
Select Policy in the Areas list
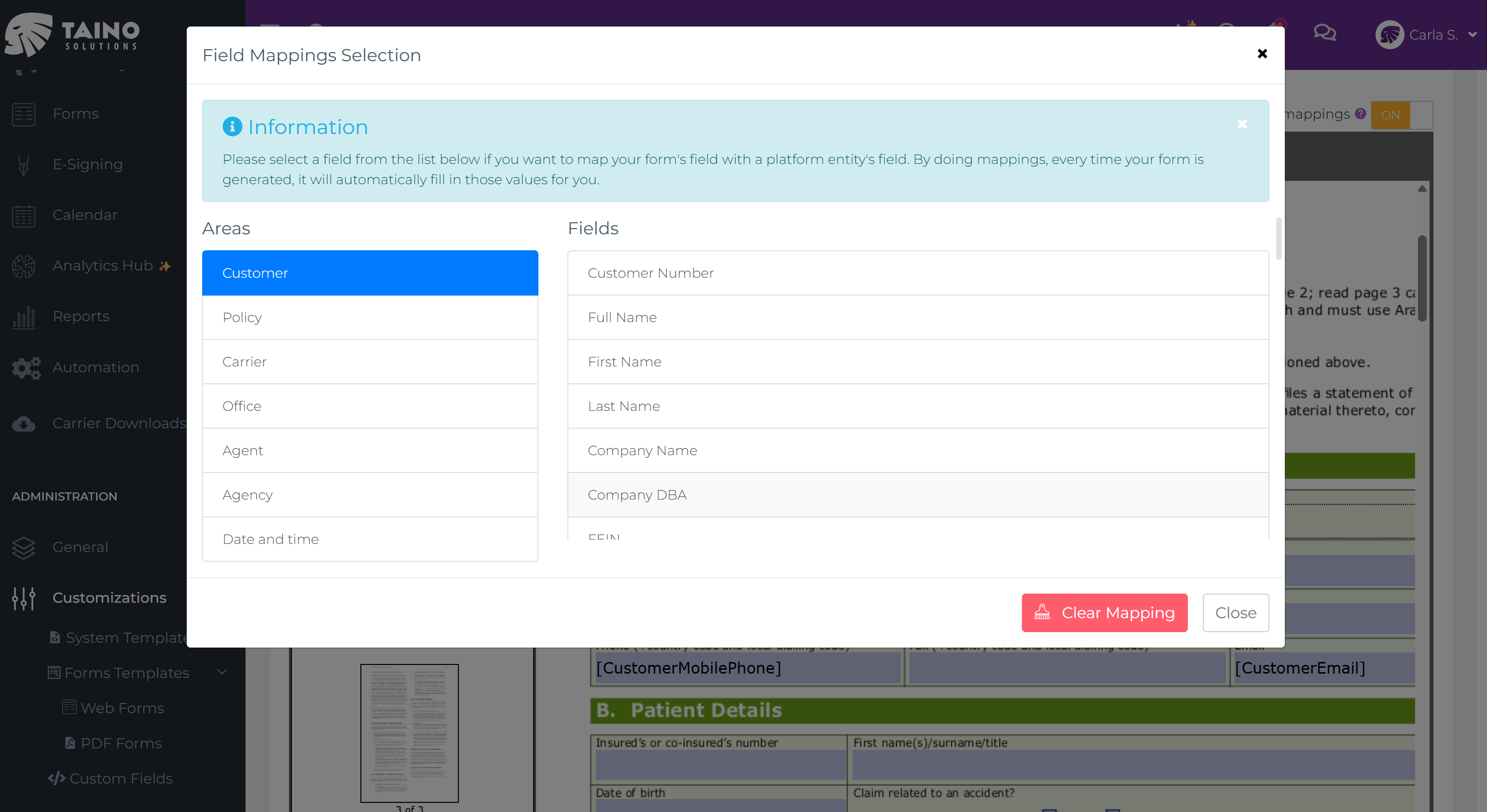(x=370, y=317)
